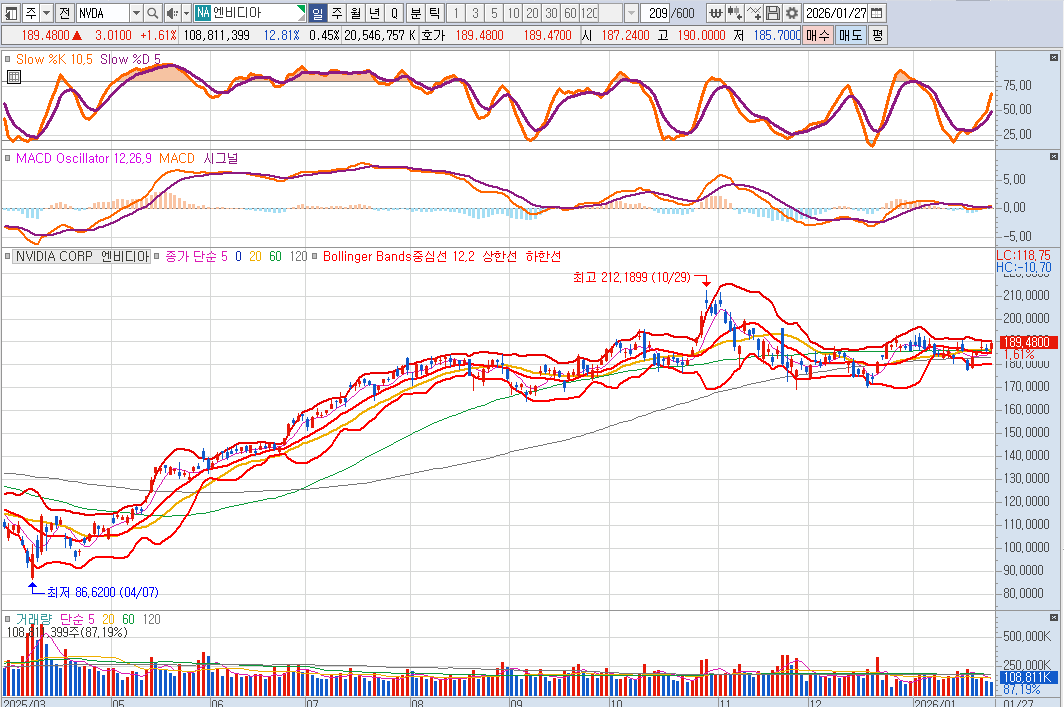
Task: Open the chart settings gear icon
Action: pos(791,13)
